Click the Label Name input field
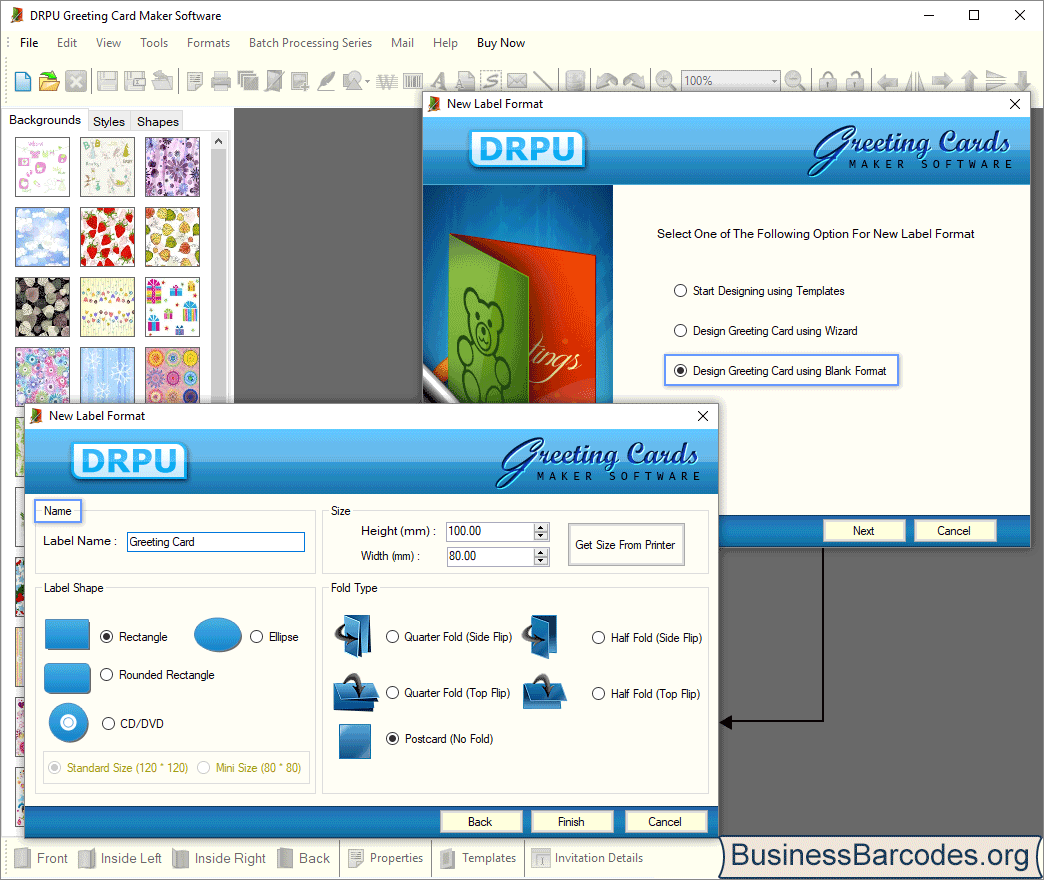 pyautogui.click(x=216, y=542)
